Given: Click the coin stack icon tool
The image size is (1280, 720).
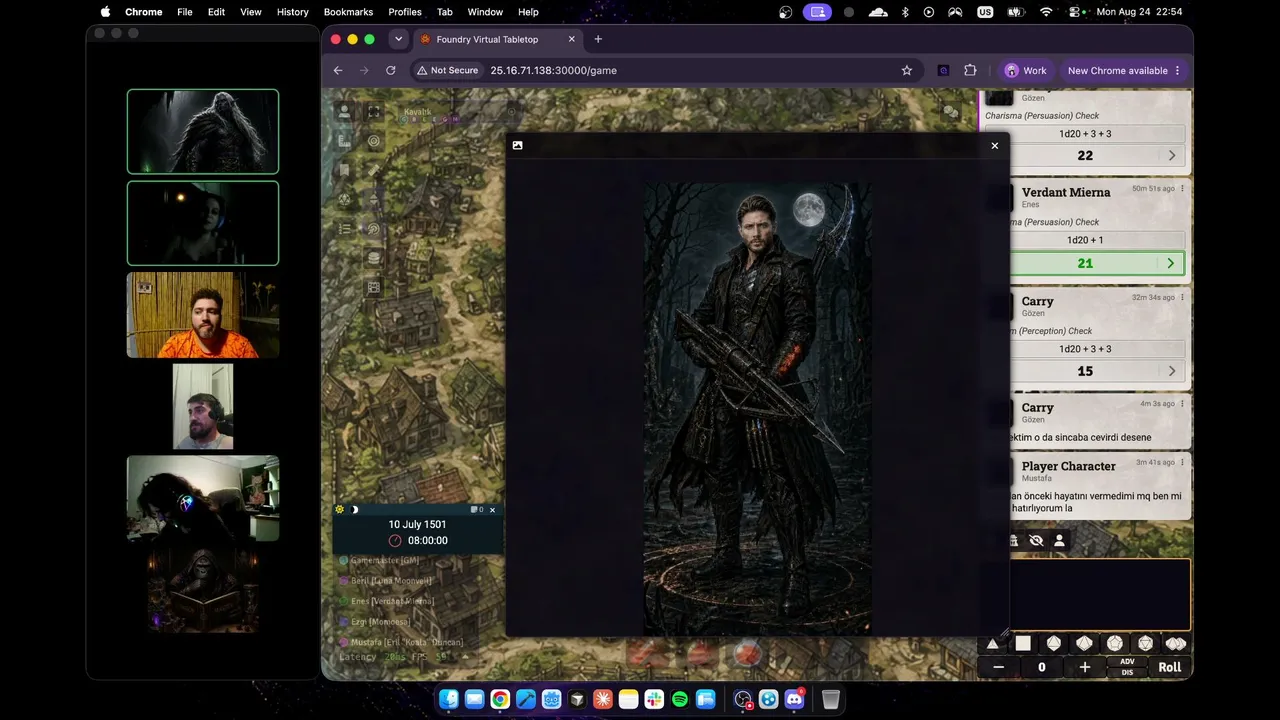Looking at the screenshot, I should [374, 258].
